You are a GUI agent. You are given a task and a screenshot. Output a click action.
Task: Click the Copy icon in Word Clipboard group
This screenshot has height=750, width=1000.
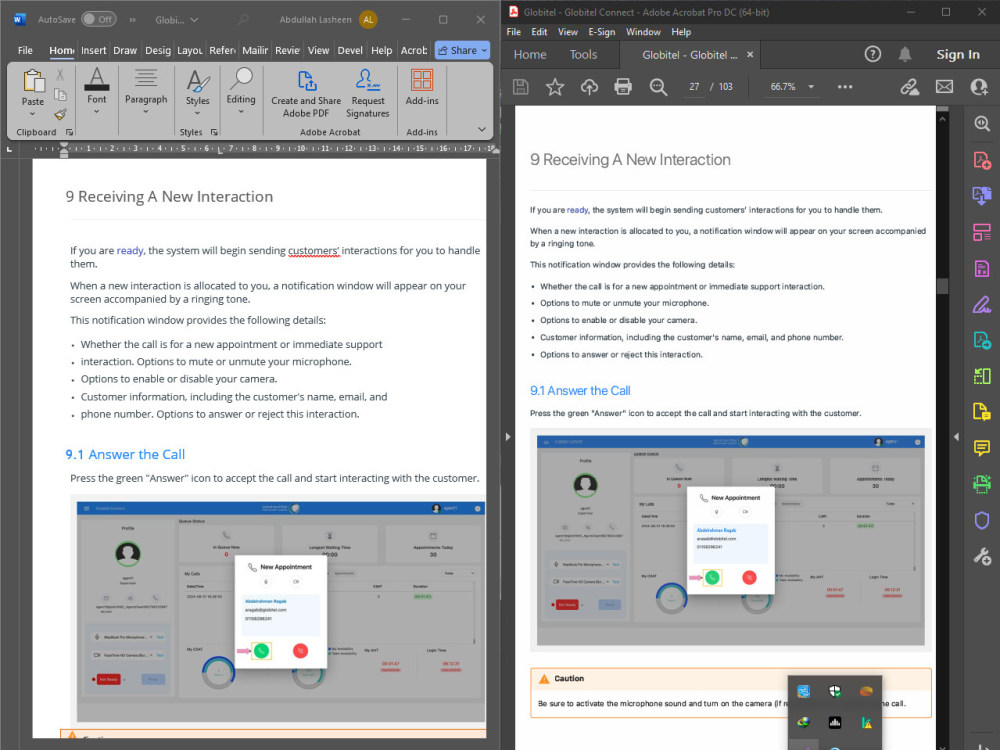click(x=60, y=94)
